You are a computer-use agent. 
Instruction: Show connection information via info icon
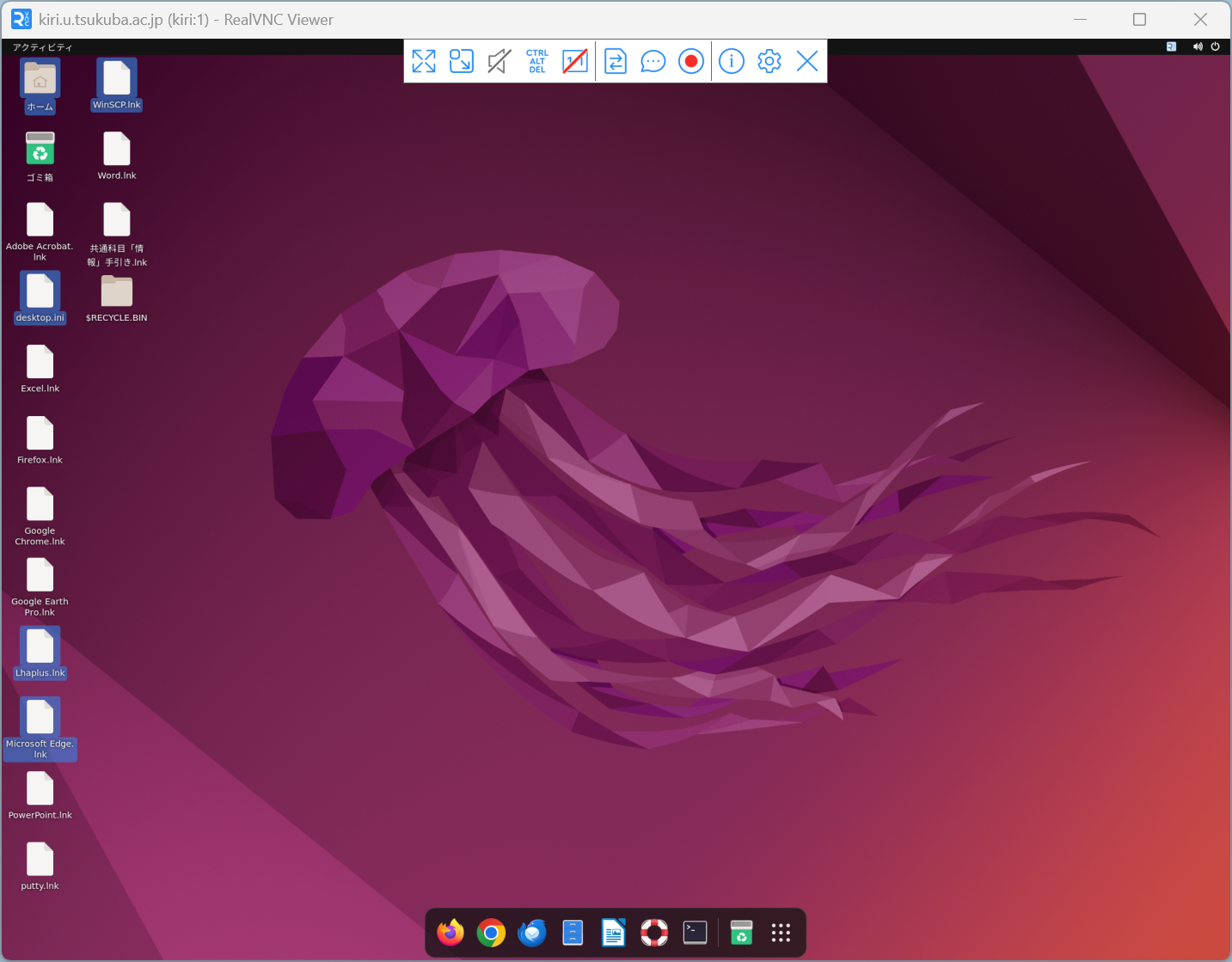coord(732,61)
